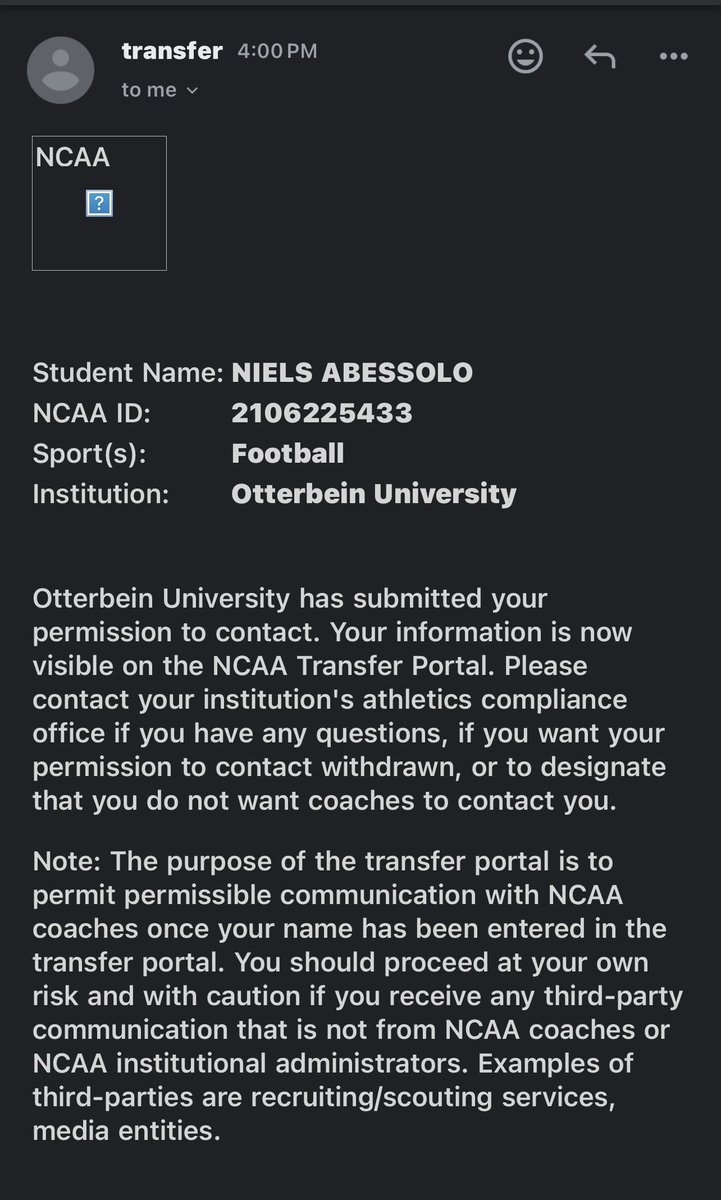
Task: Tap the reply arrow icon
Action: 599,56
